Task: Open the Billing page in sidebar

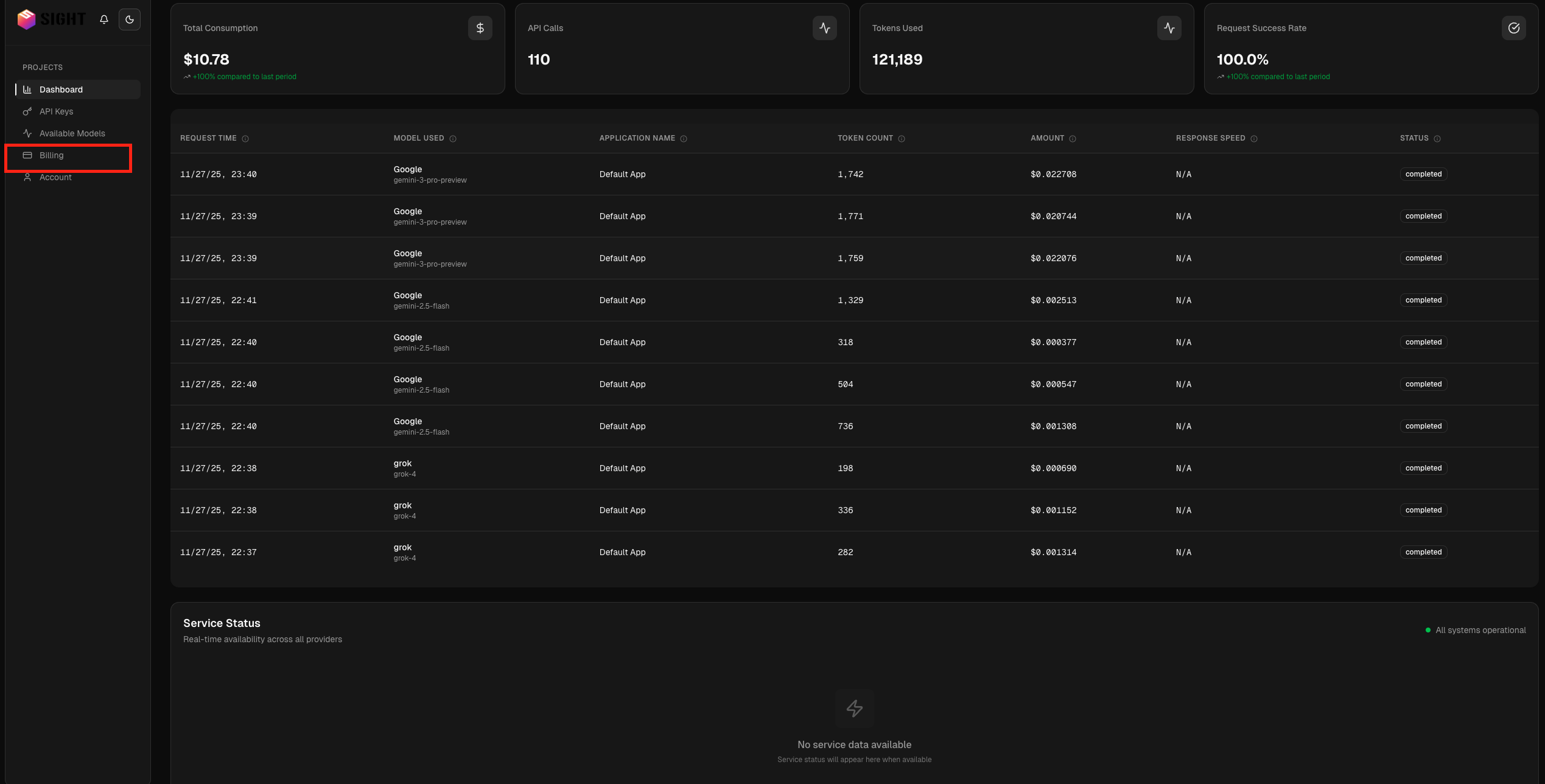Action: pos(52,155)
